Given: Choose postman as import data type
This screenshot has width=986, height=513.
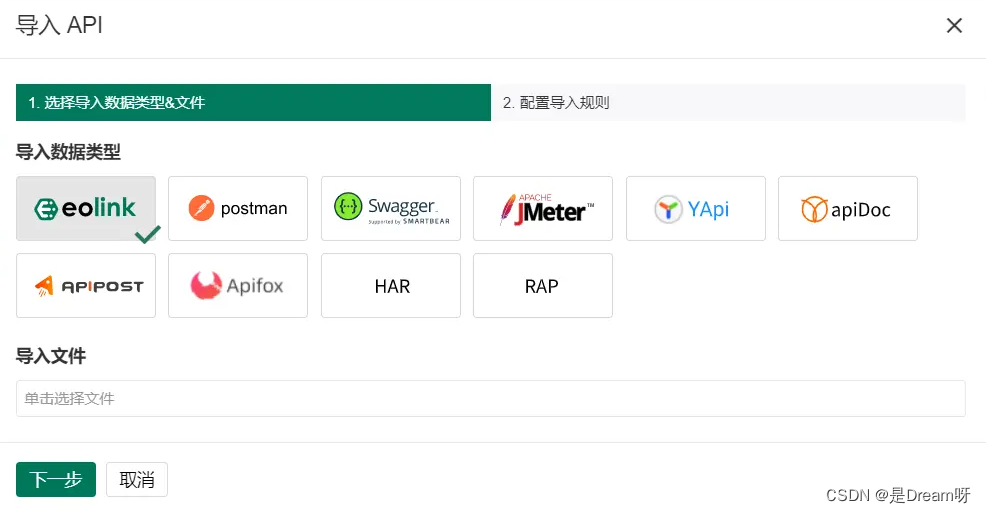Looking at the screenshot, I should [238, 208].
